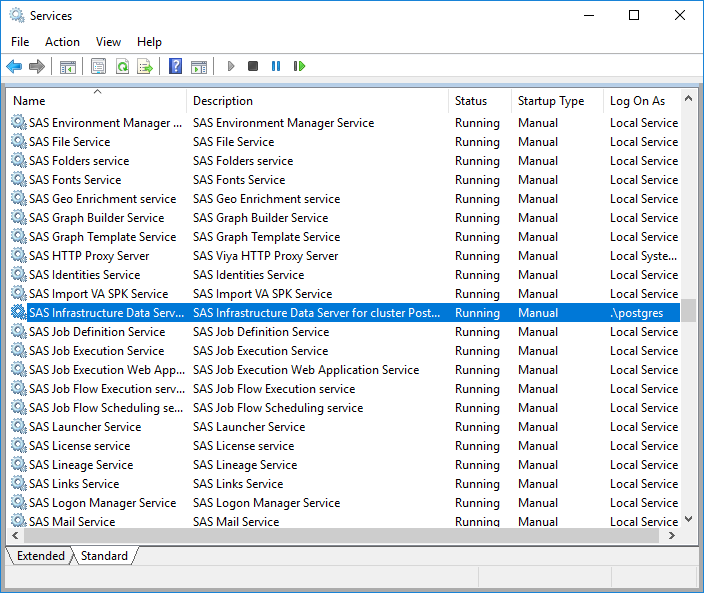Viewport: 704px width, 593px height.
Task: Open the File menu
Action: click(x=20, y=42)
